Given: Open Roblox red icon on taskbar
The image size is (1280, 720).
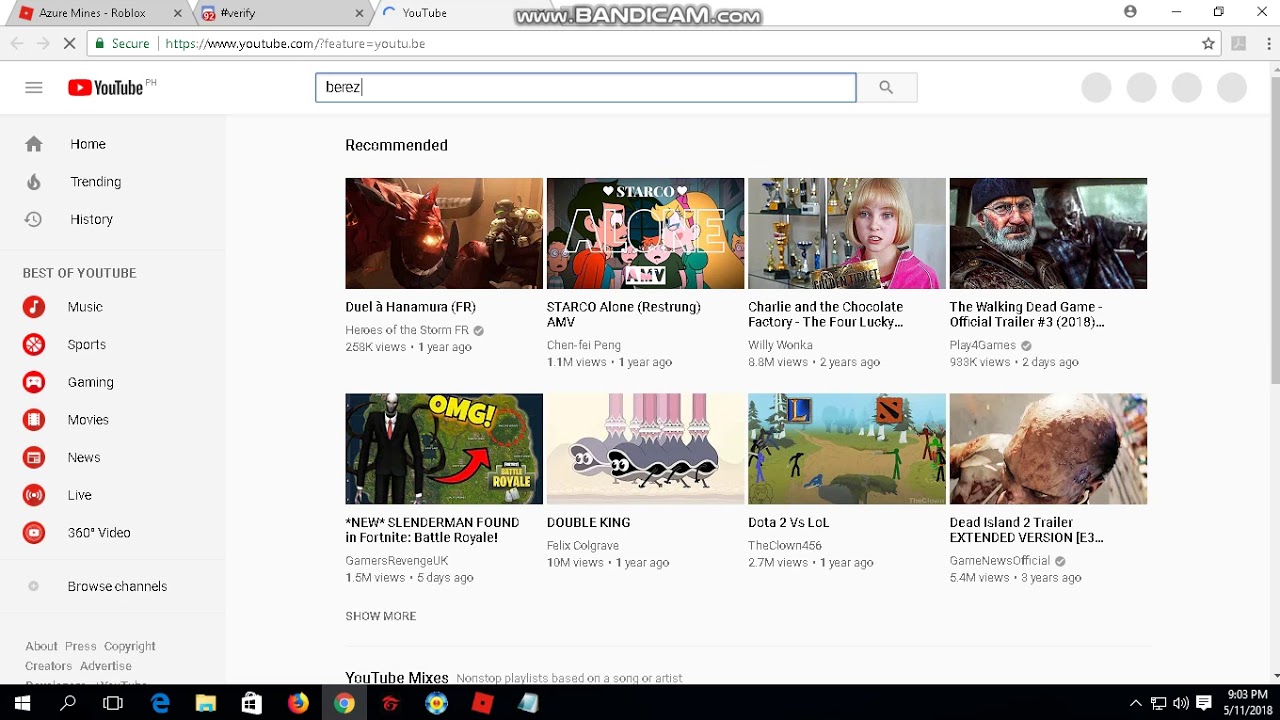Looking at the screenshot, I should click(482, 703).
